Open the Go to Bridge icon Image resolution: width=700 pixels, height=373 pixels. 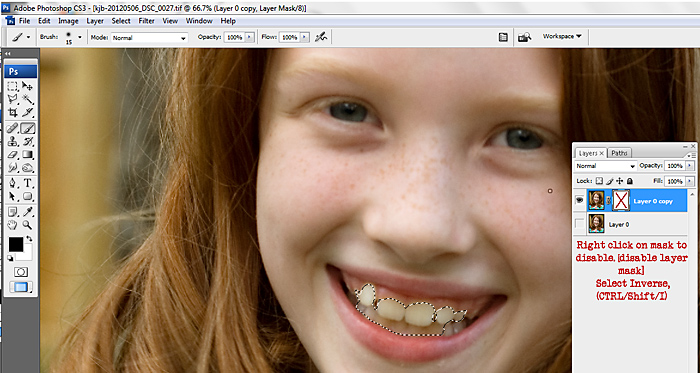[525, 37]
